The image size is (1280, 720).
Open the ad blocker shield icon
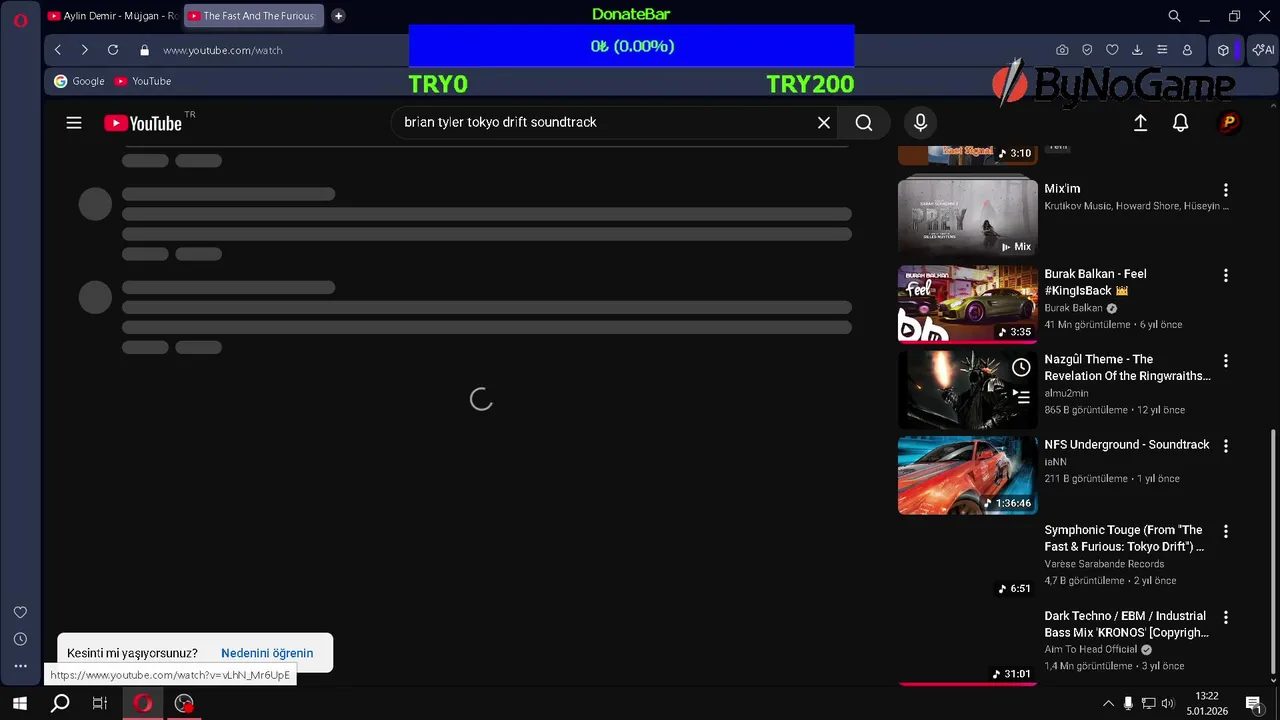pos(1087,50)
